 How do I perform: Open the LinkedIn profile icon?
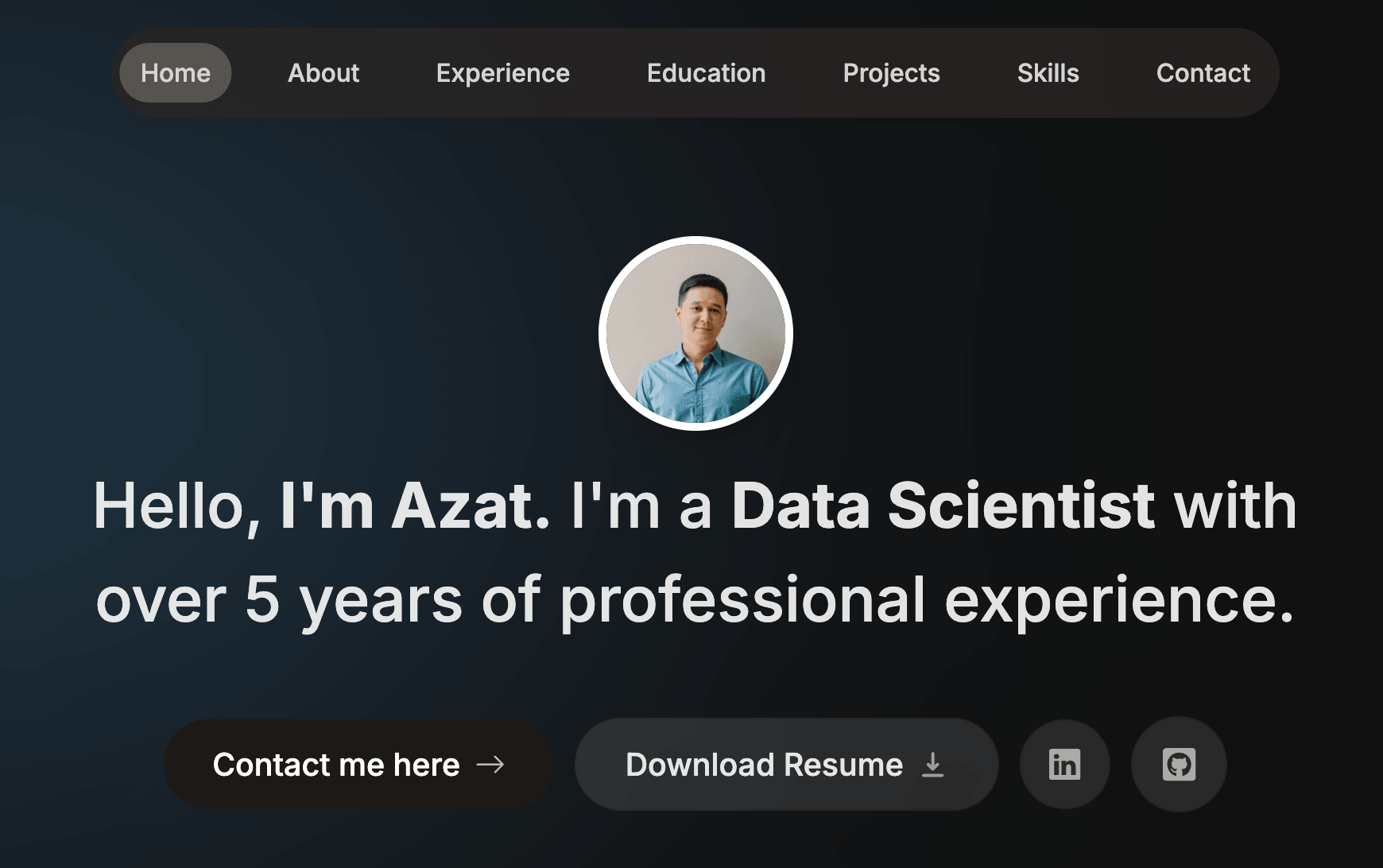(x=1064, y=765)
